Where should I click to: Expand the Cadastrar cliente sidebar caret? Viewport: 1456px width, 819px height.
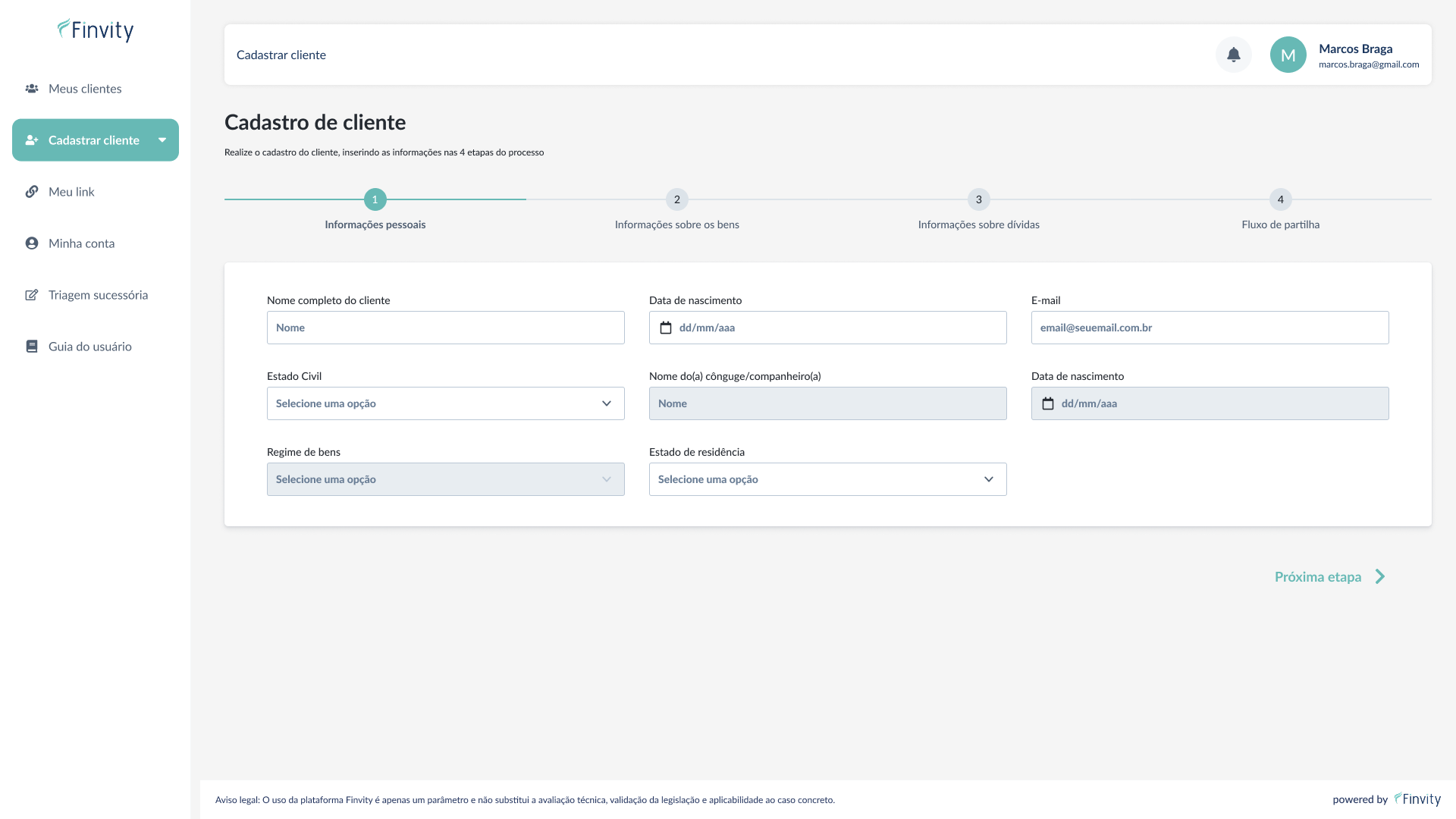[x=162, y=140]
